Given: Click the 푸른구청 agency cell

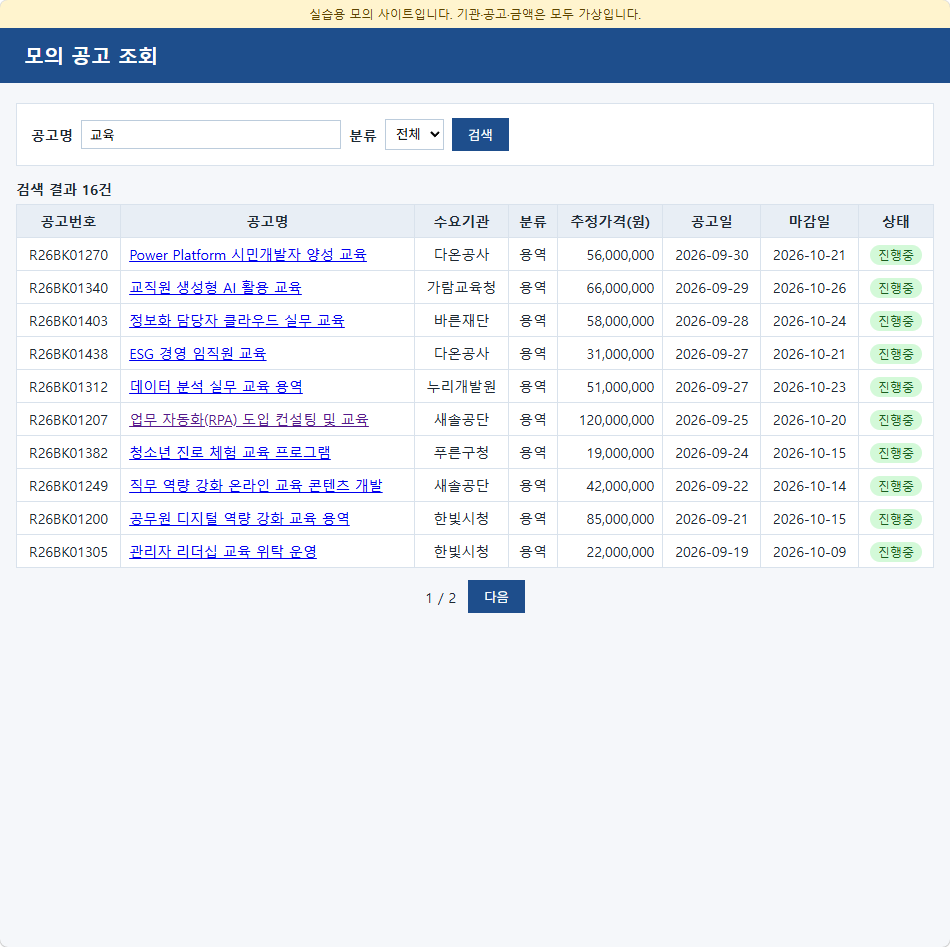Looking at the screenshot, I should [461, 453].
